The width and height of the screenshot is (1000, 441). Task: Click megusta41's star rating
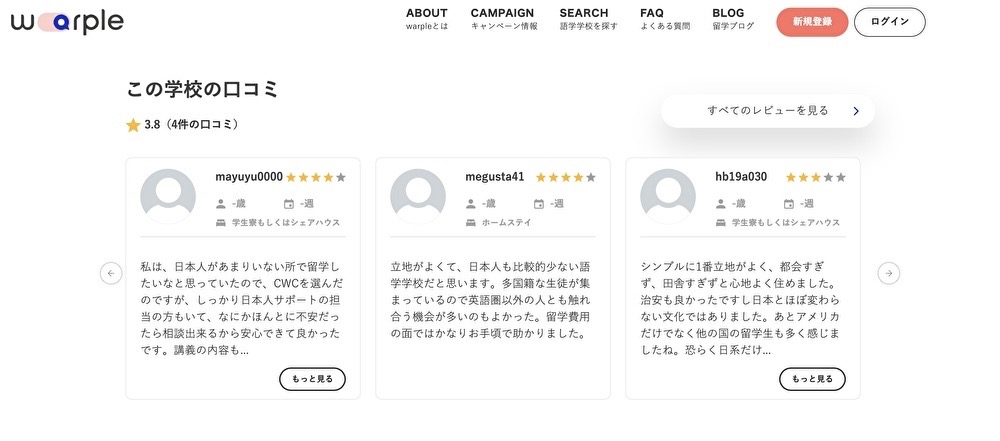(x=566, y=178)
